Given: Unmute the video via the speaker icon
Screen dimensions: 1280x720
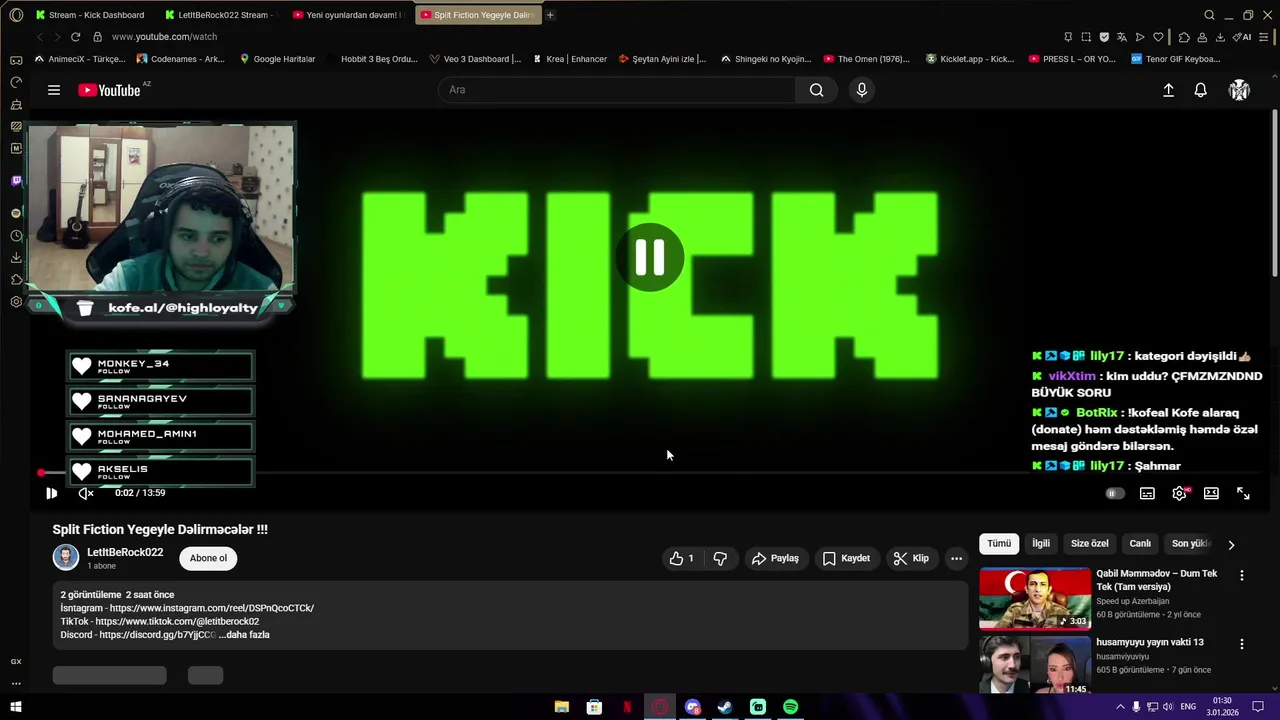Looking at the screenshot, I should click(86, 493).
